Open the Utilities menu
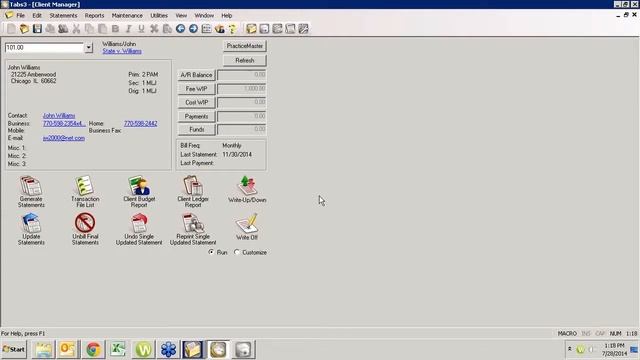 tap(159, 16)
